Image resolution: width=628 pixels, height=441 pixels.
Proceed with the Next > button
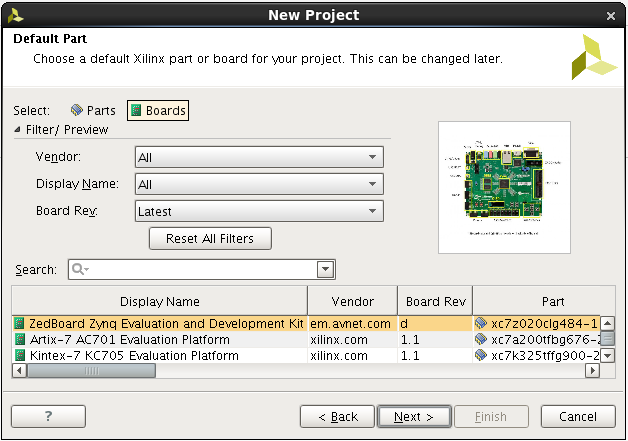pyautogui.click(x=414, y=417)
